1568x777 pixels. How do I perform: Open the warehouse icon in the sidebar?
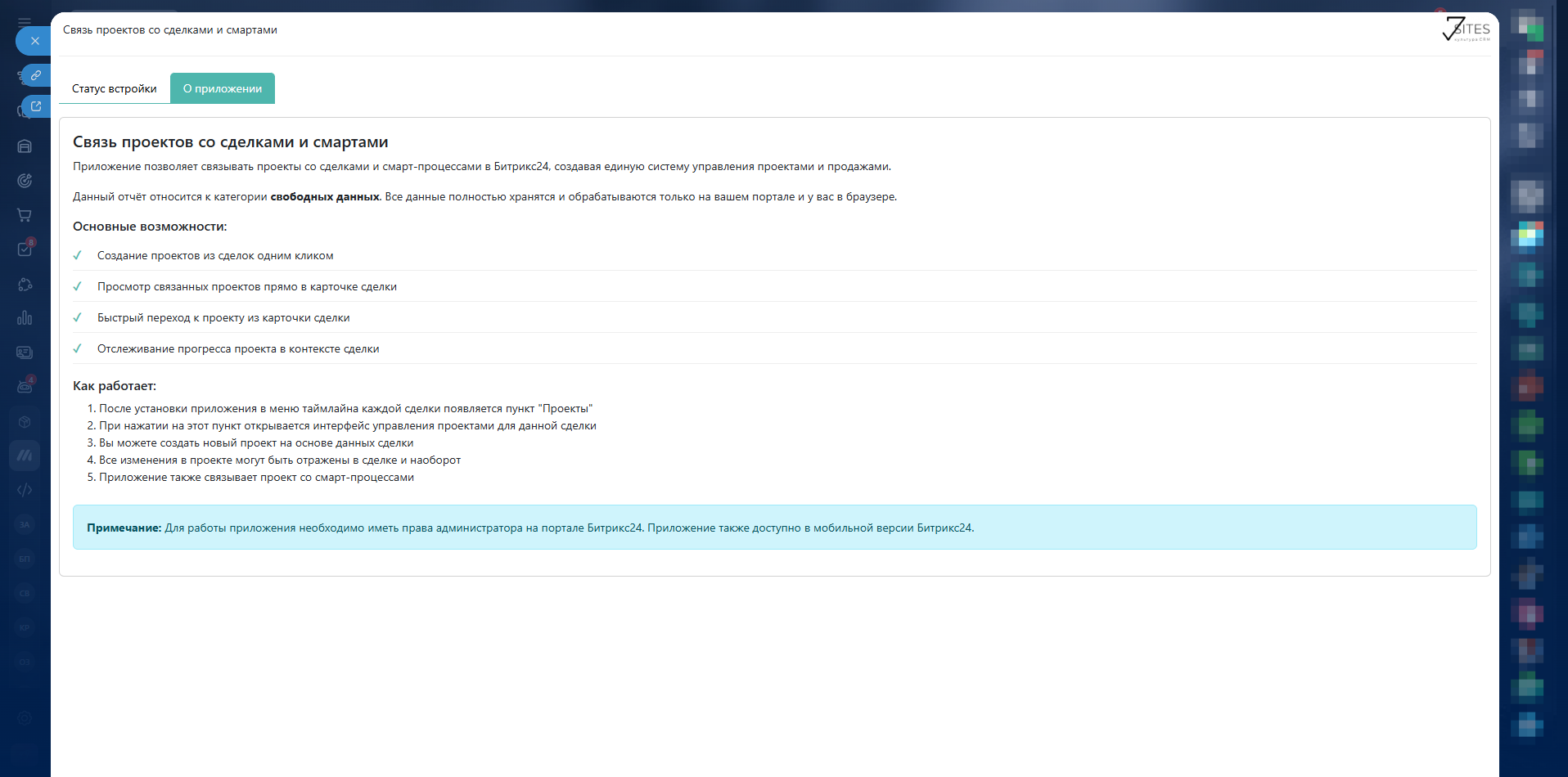click(x=25, y=146)
